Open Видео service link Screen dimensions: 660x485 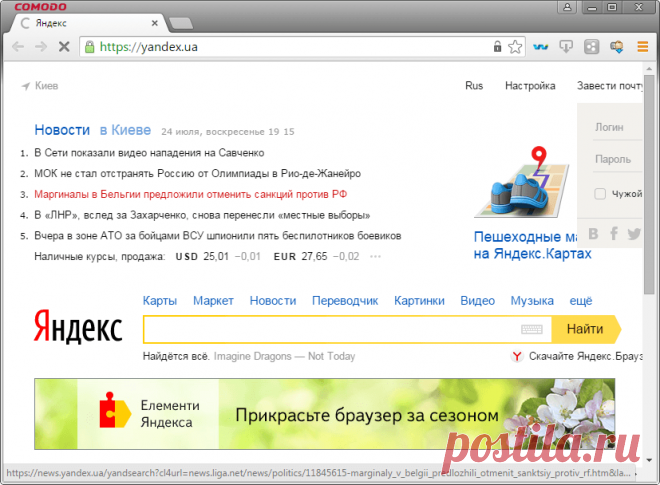477,301
